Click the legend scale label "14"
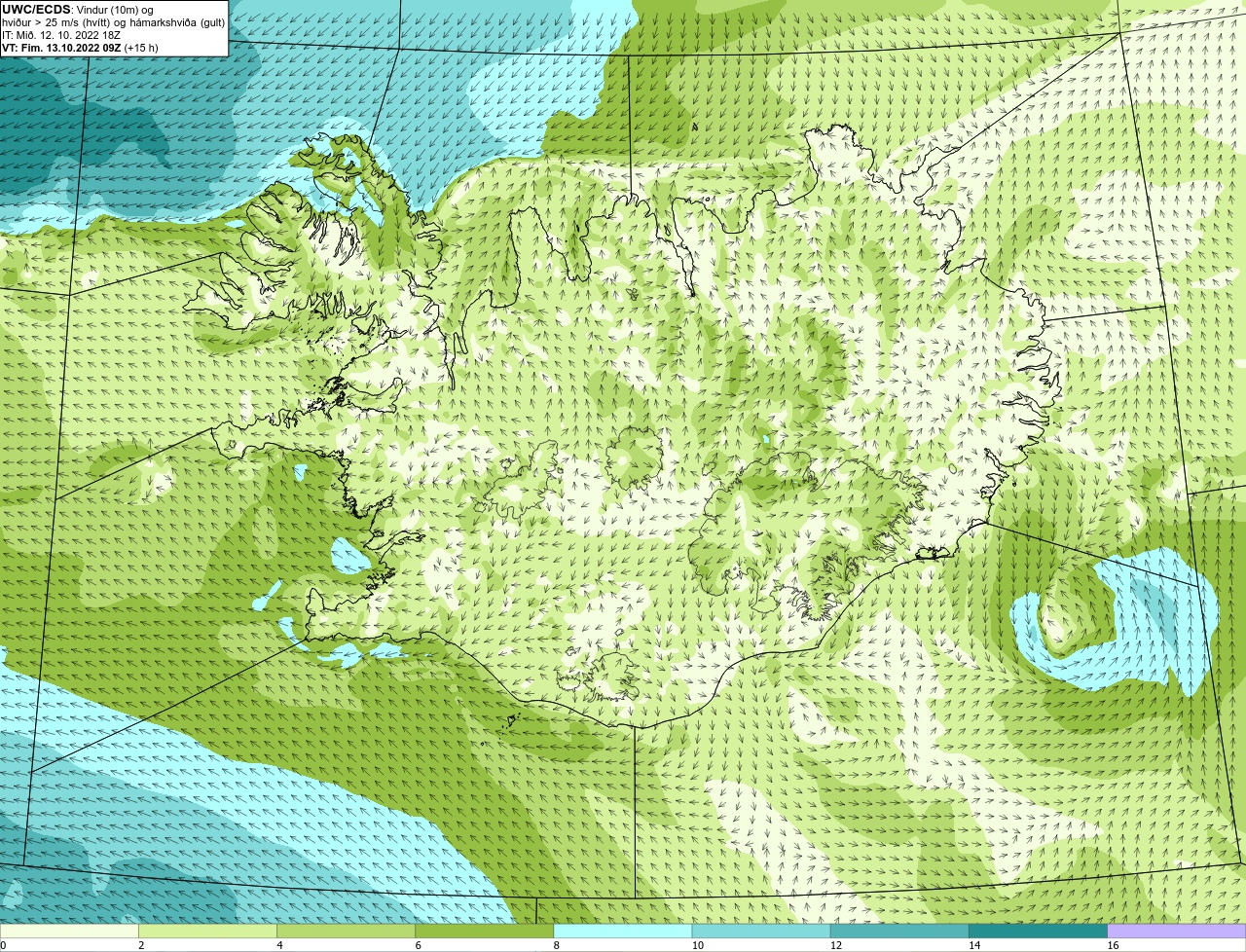The height and width of the screenshot is (952, 1246). coord(974,945)
